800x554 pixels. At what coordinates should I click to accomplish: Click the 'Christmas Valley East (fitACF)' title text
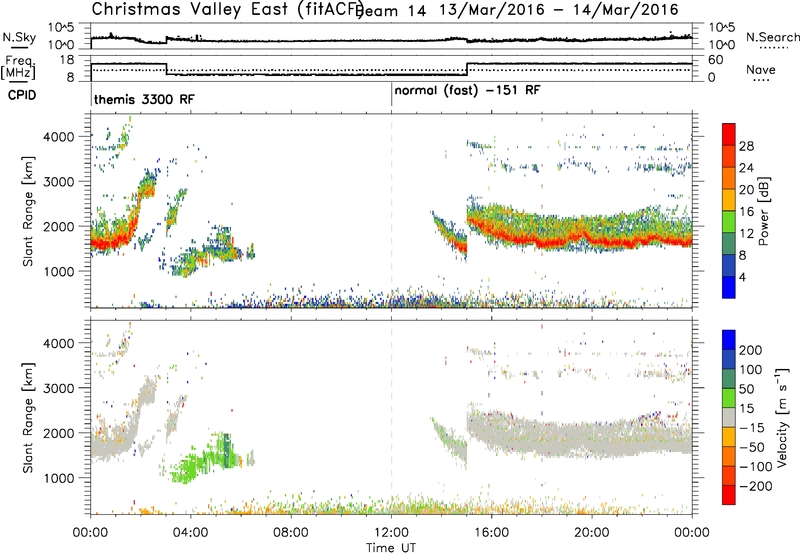(x=228, y=9)
